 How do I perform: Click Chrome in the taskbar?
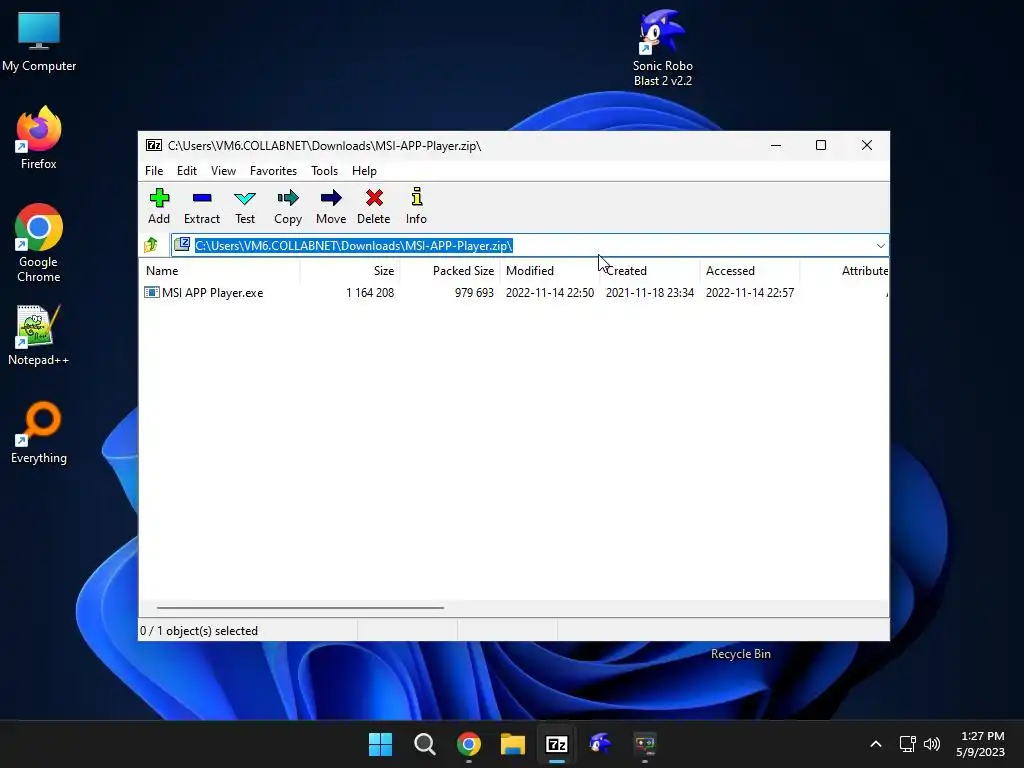(469, 744)
